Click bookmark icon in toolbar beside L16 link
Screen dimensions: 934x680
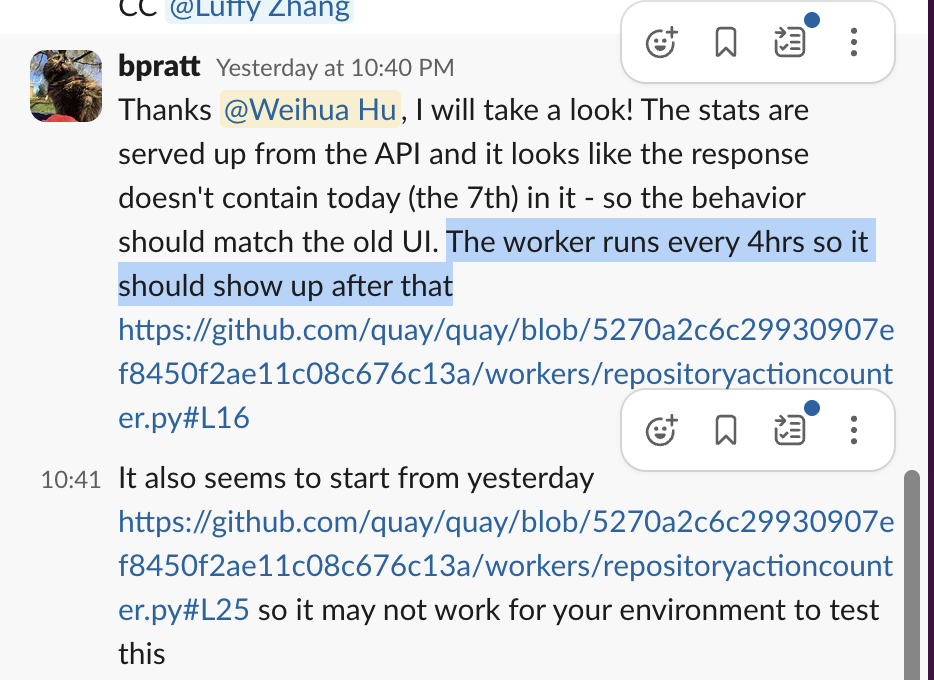(x=725, y=430)
